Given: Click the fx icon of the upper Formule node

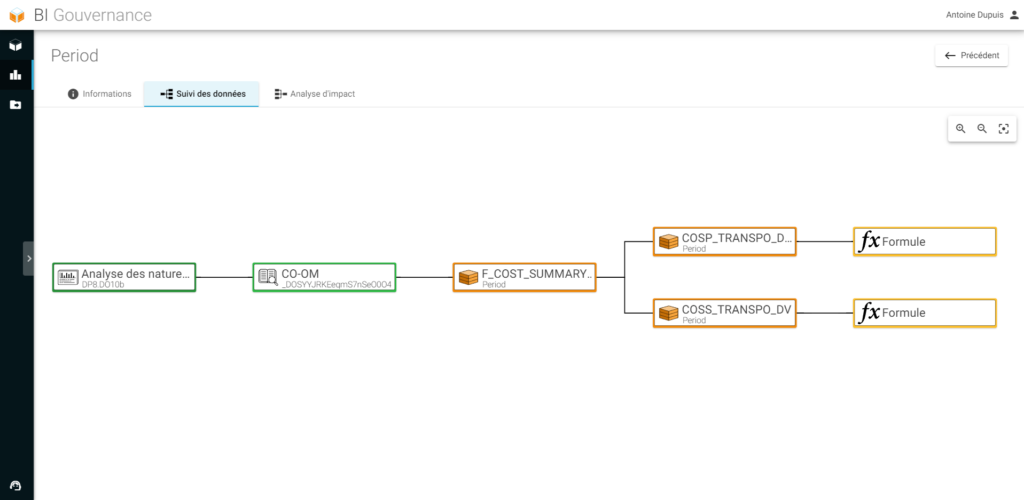Looking at the screenshot, I should tap(869, 242).
